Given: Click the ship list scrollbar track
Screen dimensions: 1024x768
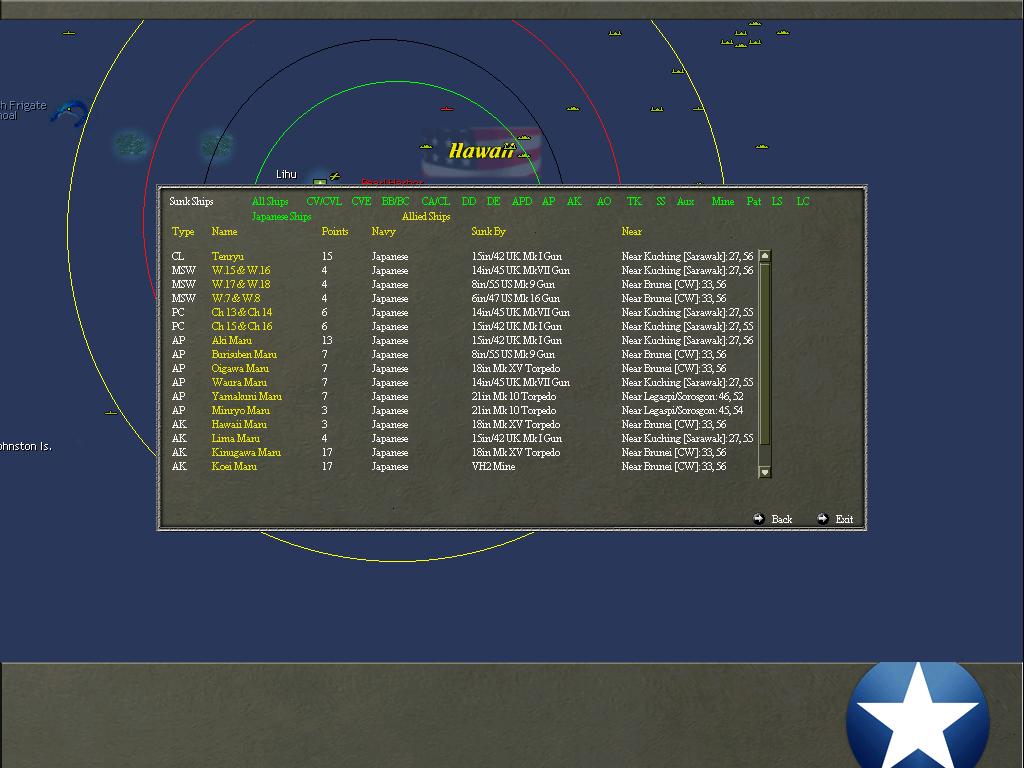Looking at the screenshot, I should pyautogui.click(x=765, y=364).
